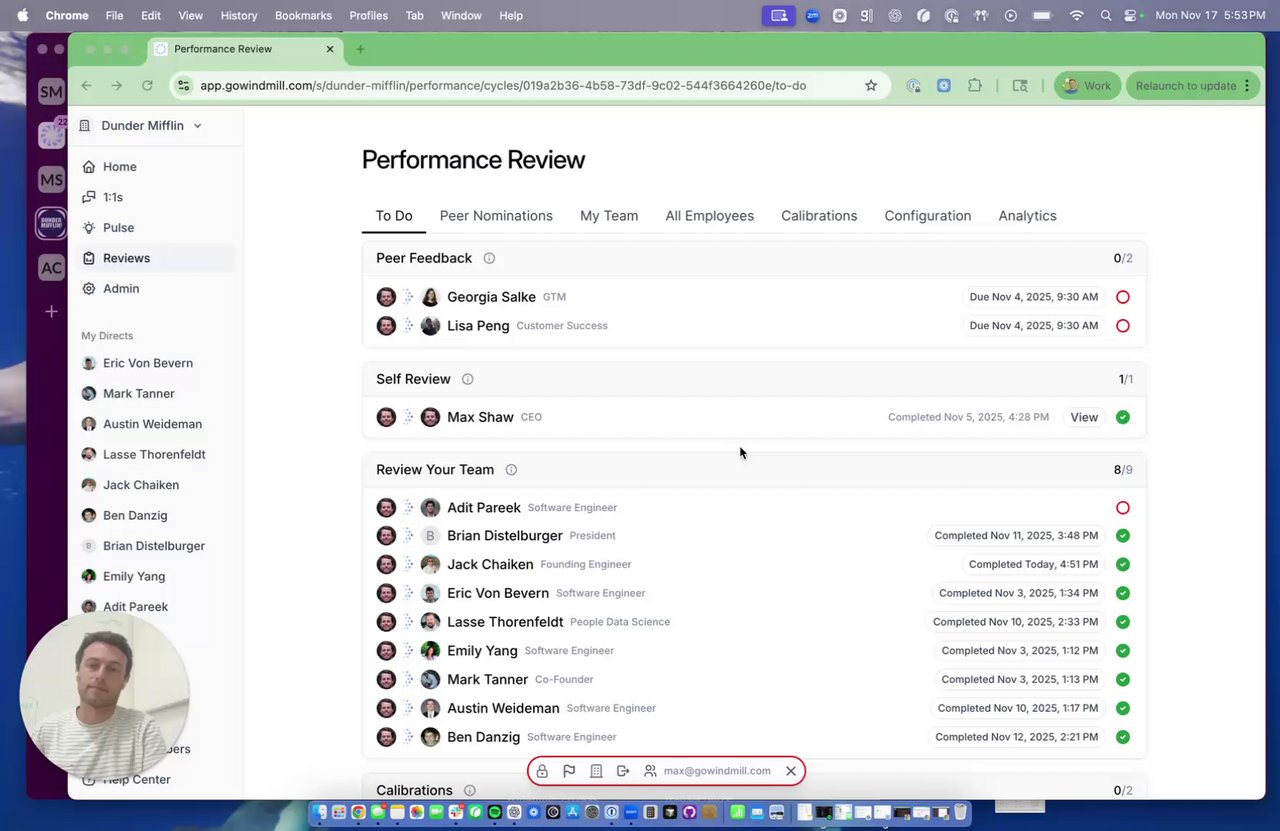Click the Chrome address bar URL
The image size is (1280, 831).
pyautogui.click(x=503, y=86)
